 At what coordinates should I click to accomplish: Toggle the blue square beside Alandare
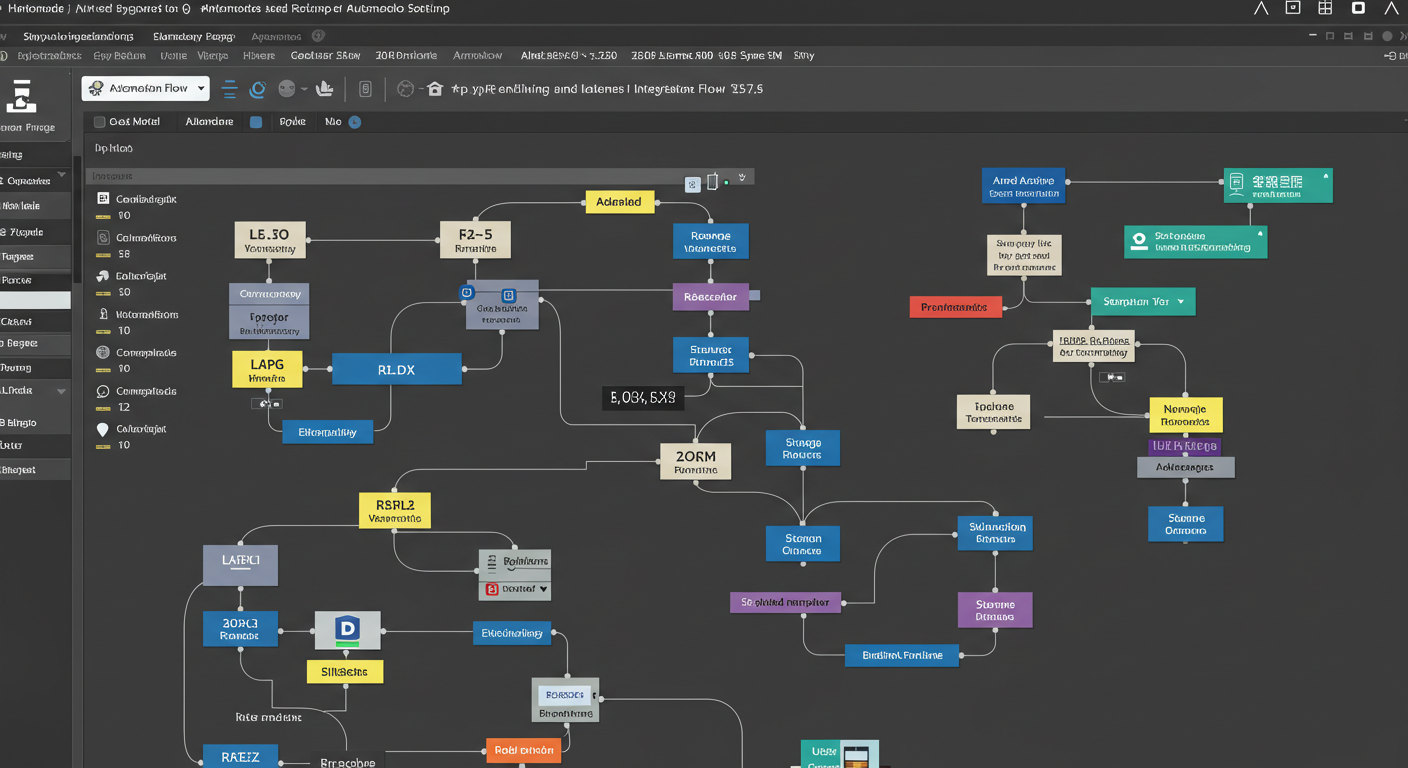point(256,122)
